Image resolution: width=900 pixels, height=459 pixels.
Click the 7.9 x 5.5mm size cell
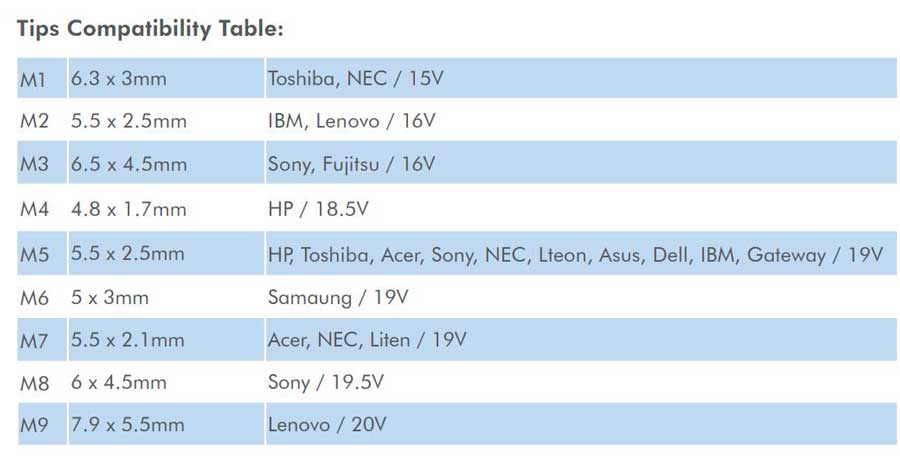coord(166,424)
